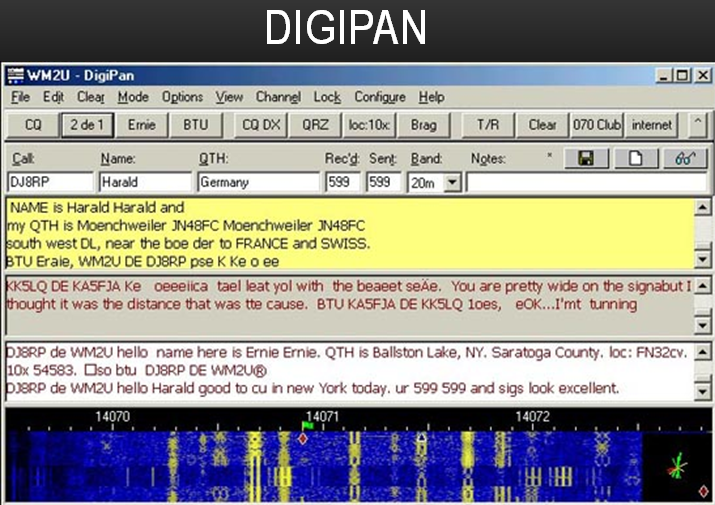Click text 'KK5LQ DE KA5FJA' in gray pane

[x=63, y=286]
